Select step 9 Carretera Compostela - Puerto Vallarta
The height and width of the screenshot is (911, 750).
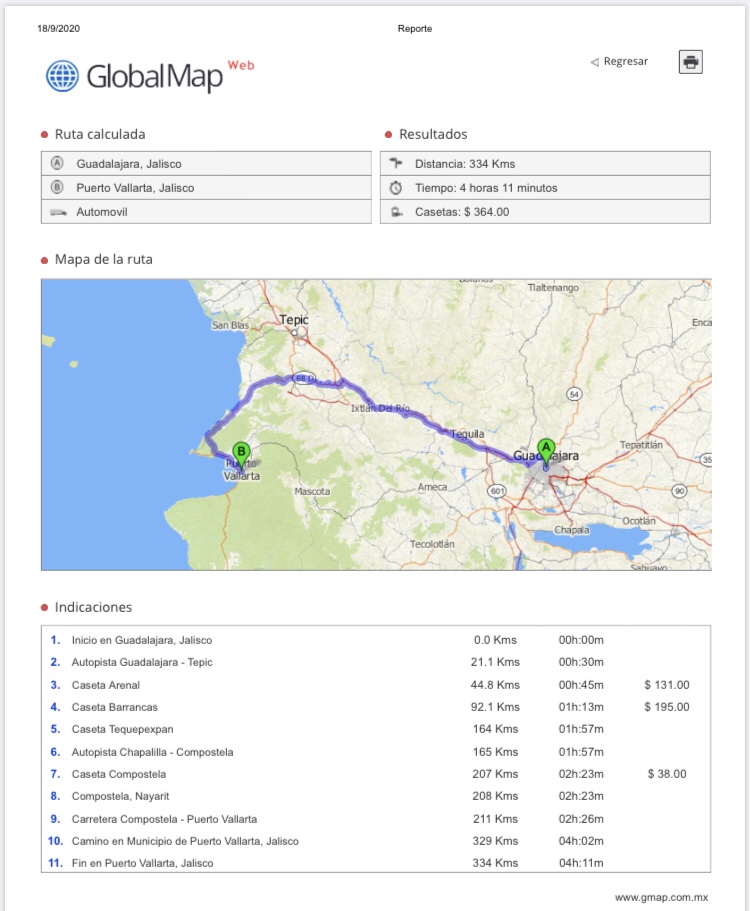coord(164,819)
